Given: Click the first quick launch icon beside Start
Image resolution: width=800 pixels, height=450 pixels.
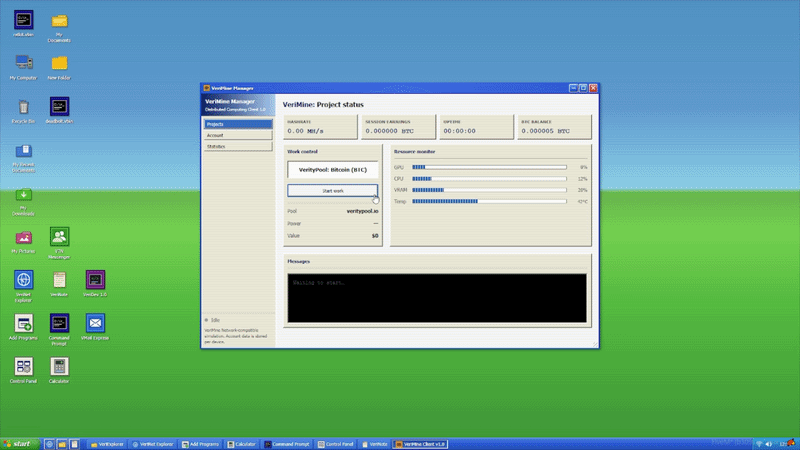Looking at the screenshot, I should tap(49, 444).
